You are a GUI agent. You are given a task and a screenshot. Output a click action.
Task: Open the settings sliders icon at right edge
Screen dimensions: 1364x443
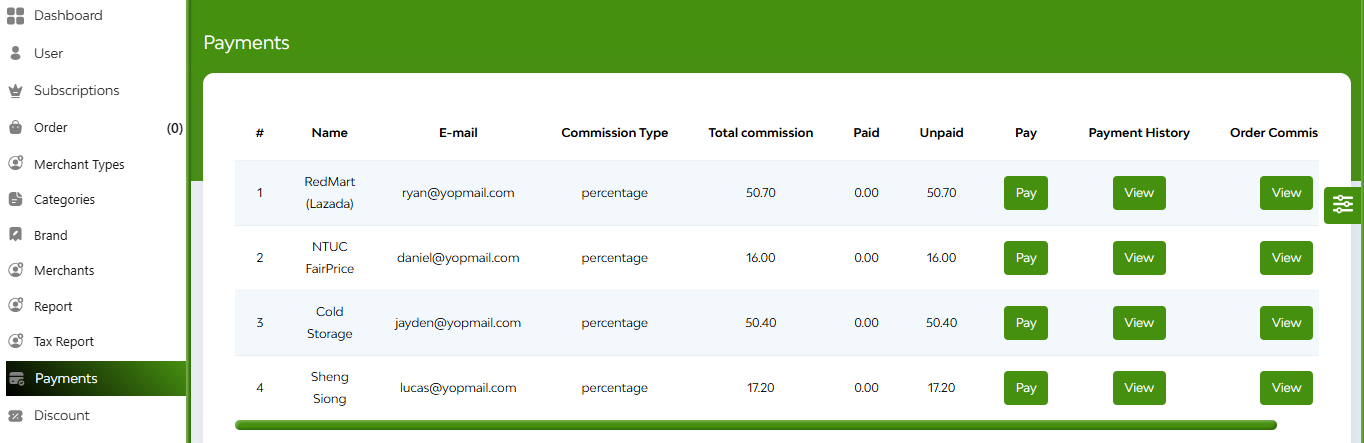point(1343,205)
